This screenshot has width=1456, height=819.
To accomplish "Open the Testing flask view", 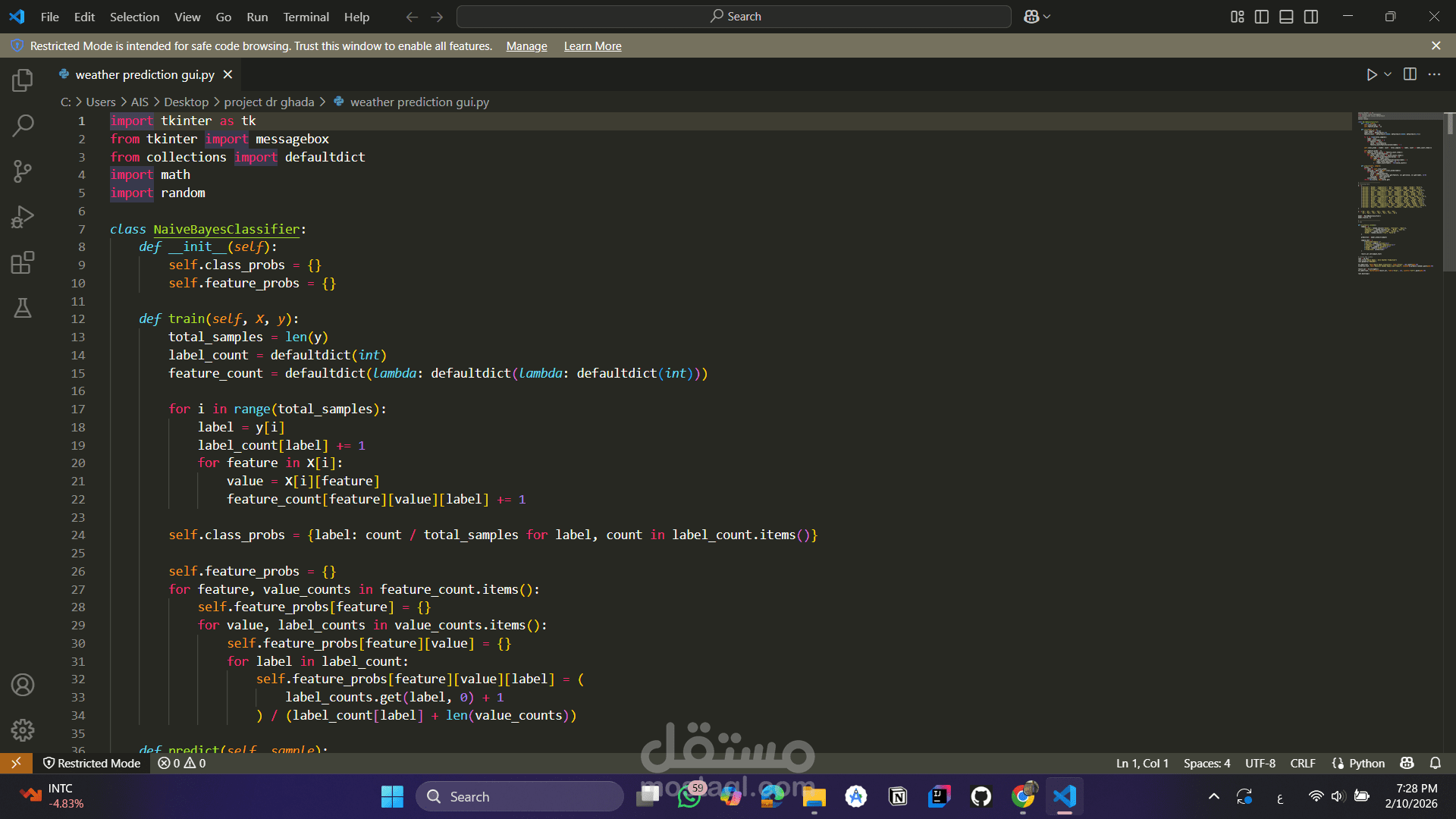I will point(23,308).
